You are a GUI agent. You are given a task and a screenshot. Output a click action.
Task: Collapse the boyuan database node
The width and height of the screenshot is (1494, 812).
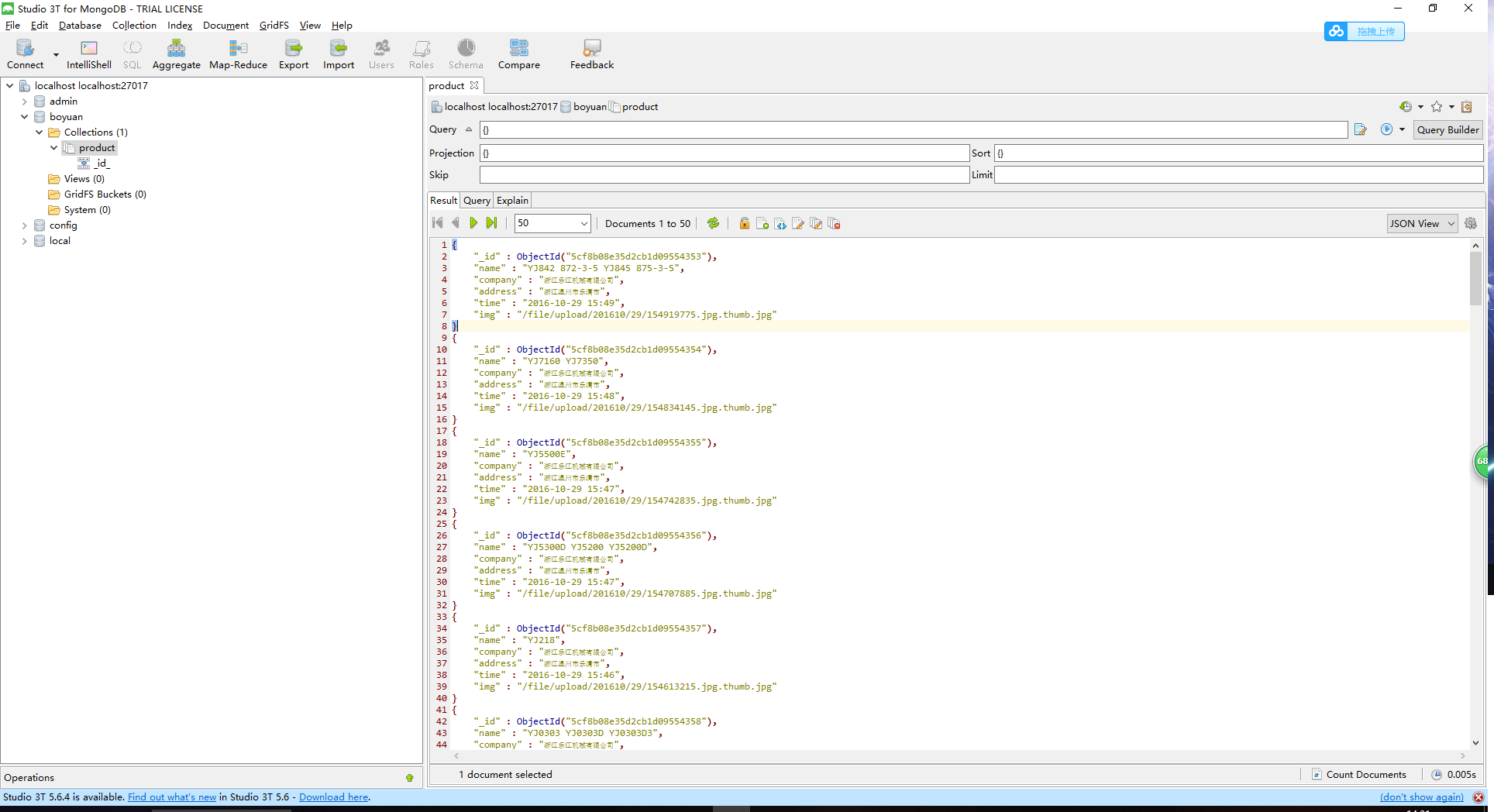(25, 117)
